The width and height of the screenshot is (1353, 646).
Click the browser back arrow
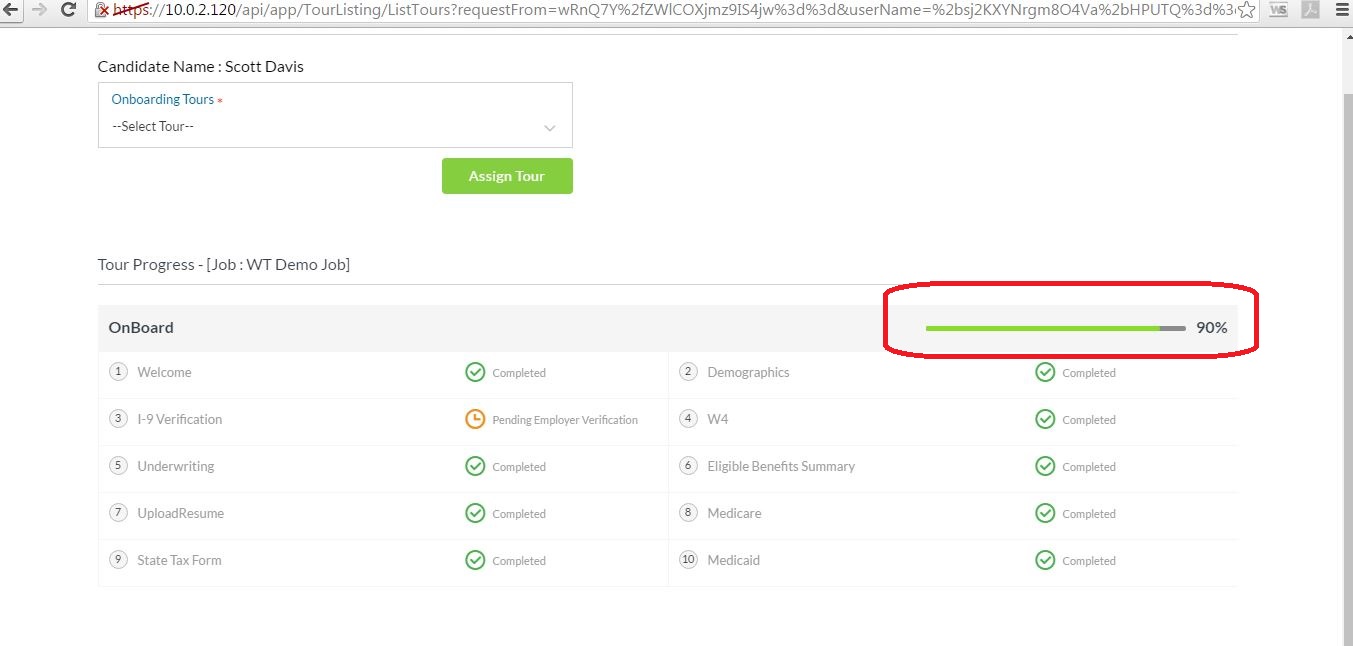pos(12,10)
